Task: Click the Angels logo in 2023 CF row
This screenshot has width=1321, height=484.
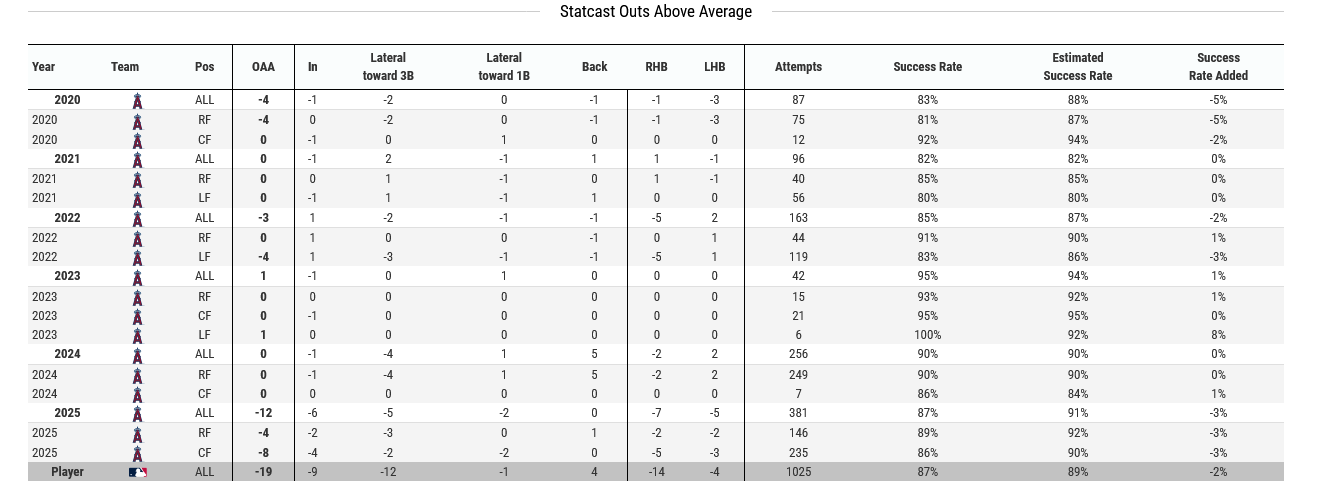Action: [138, 316]
